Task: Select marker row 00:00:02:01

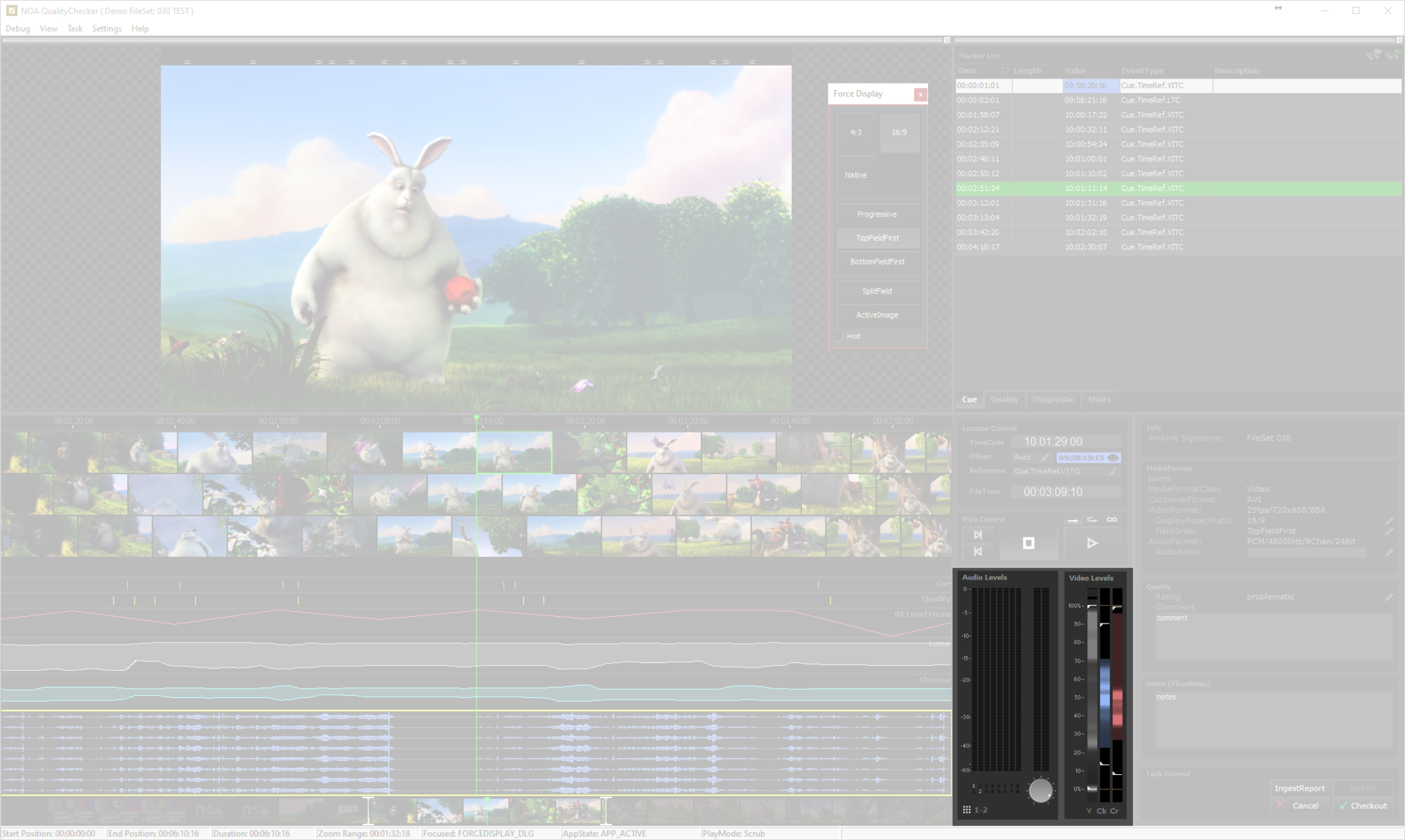Action: (1178, 100)
